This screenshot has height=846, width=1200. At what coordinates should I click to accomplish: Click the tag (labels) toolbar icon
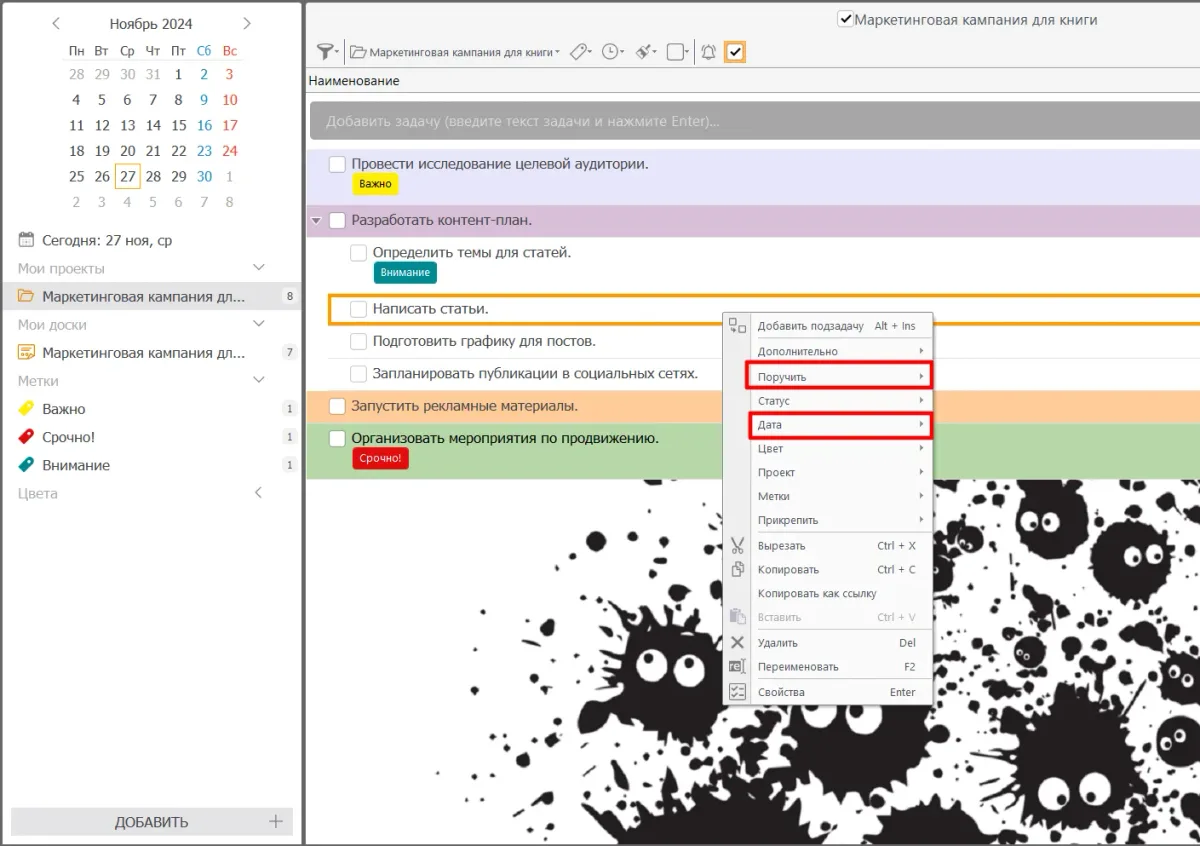tap(579, 52)
